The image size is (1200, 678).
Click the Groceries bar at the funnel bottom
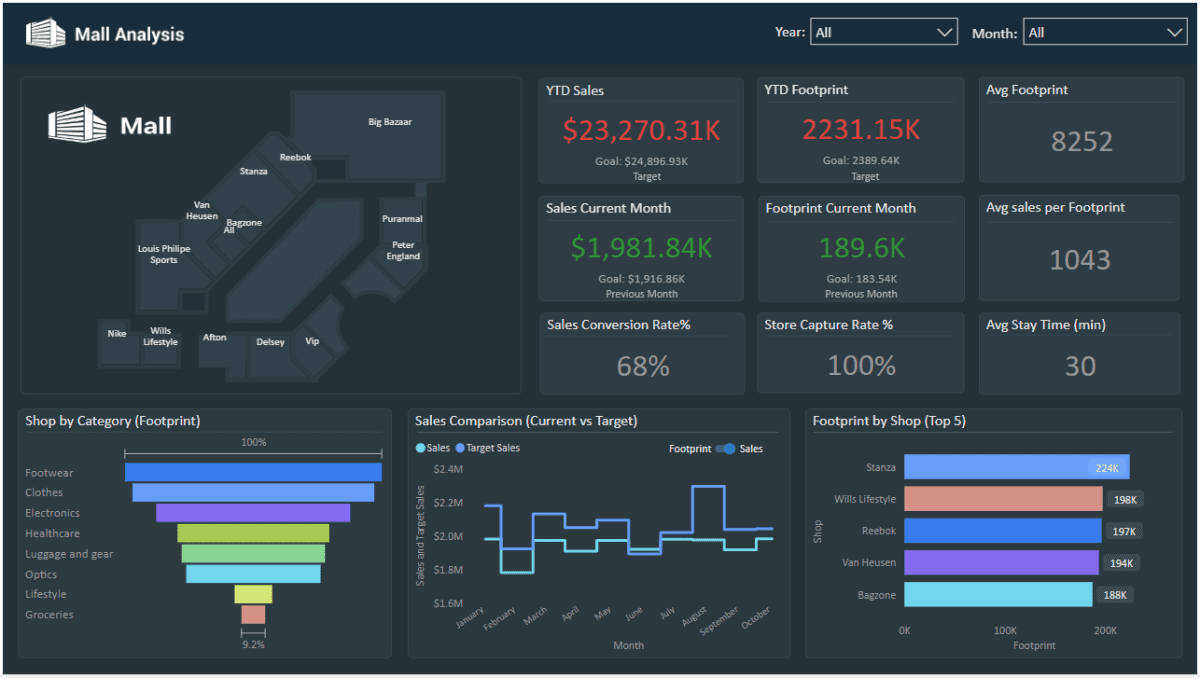point(252,615)
